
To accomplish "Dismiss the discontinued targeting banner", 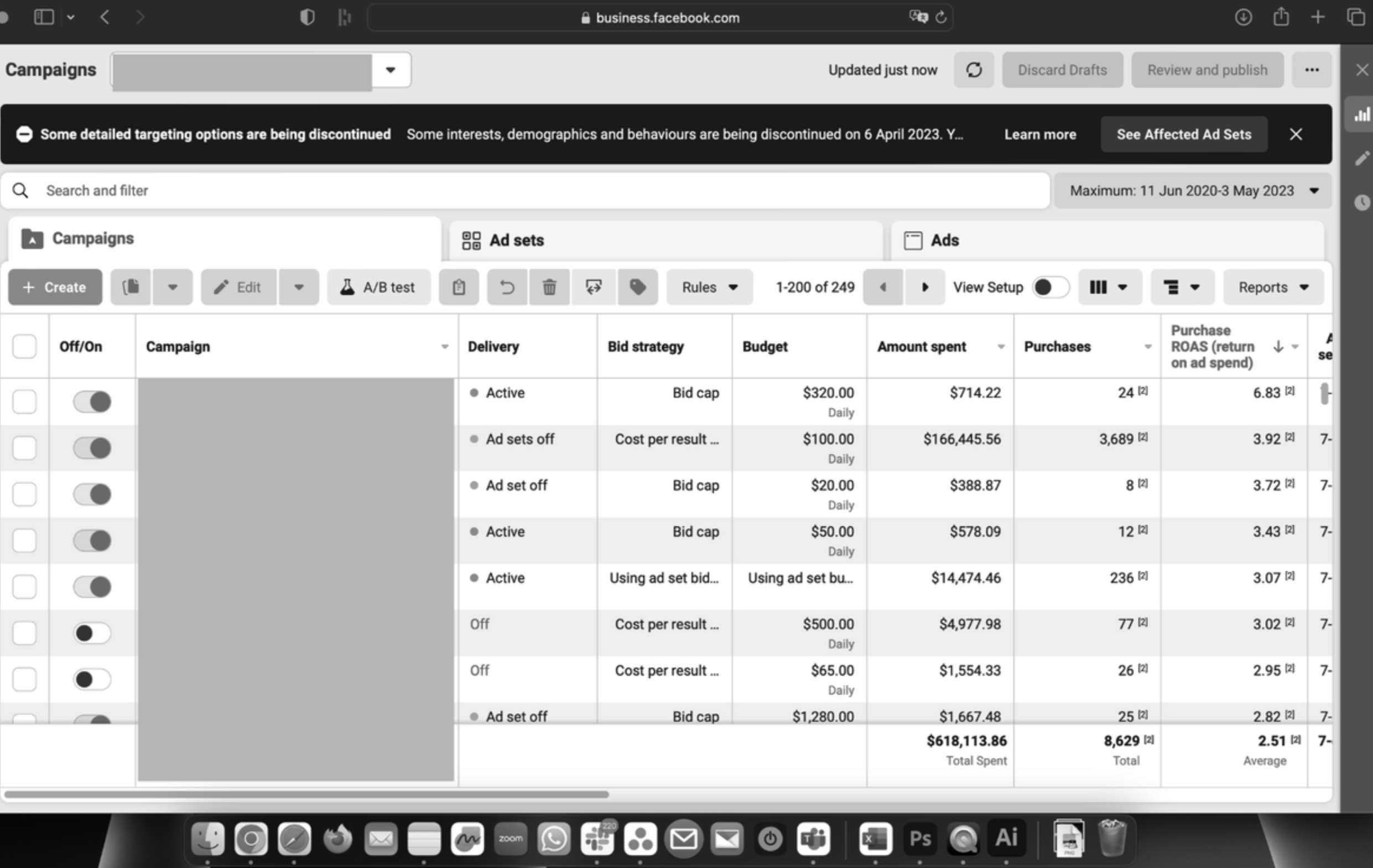I will pyautogui.click(x=1296, y=134).
